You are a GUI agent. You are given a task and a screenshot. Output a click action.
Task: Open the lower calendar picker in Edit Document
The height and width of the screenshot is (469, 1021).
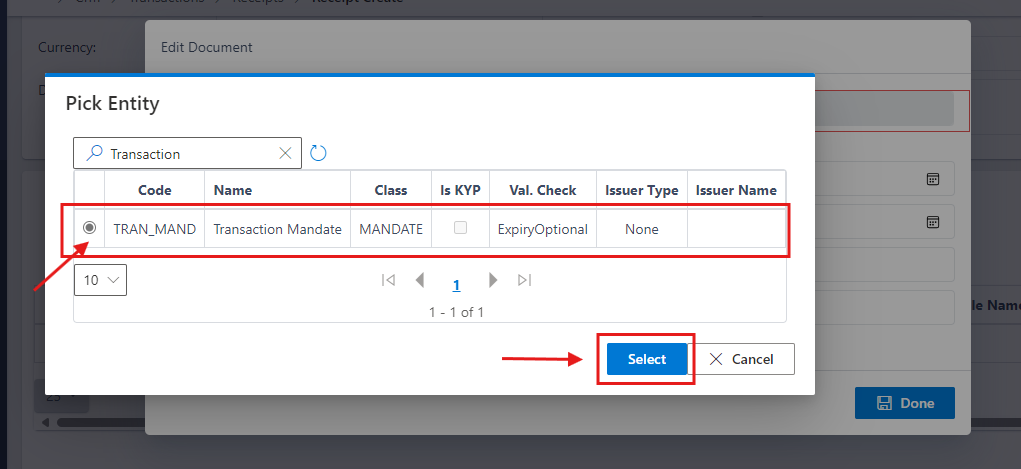click(x=932, y=221)
